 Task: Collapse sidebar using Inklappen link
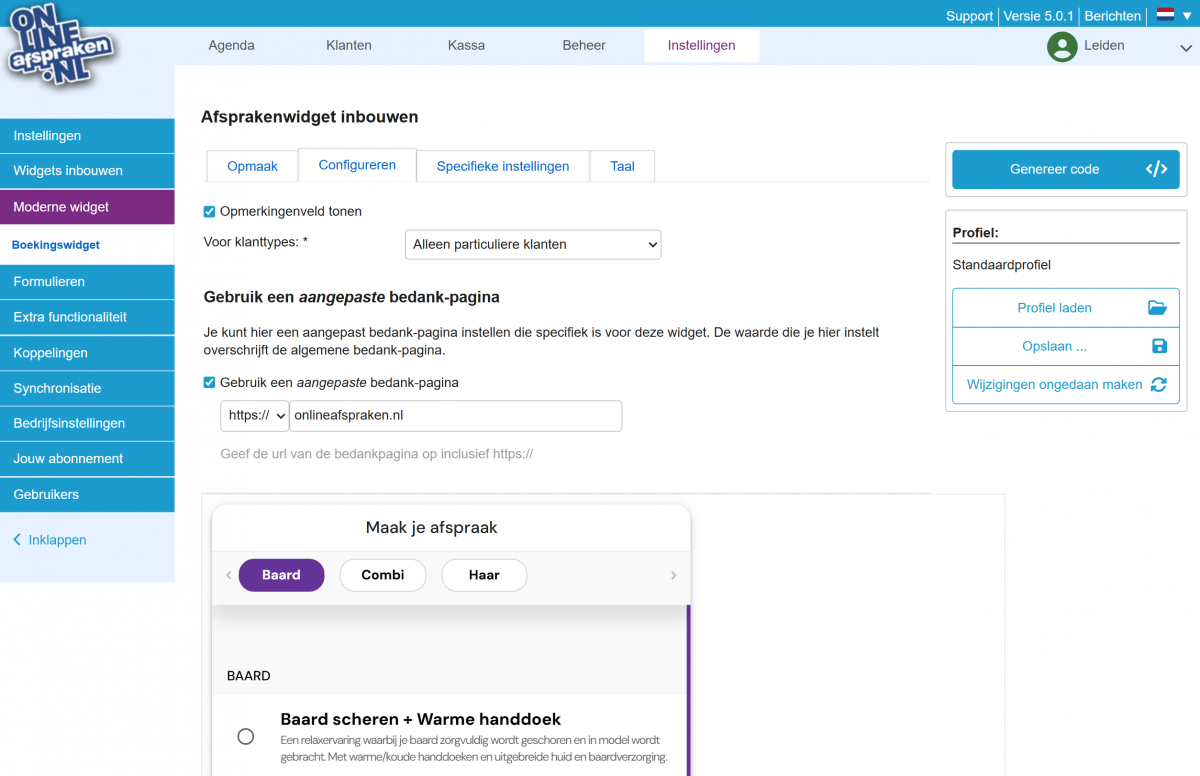[x=57, y=540]
